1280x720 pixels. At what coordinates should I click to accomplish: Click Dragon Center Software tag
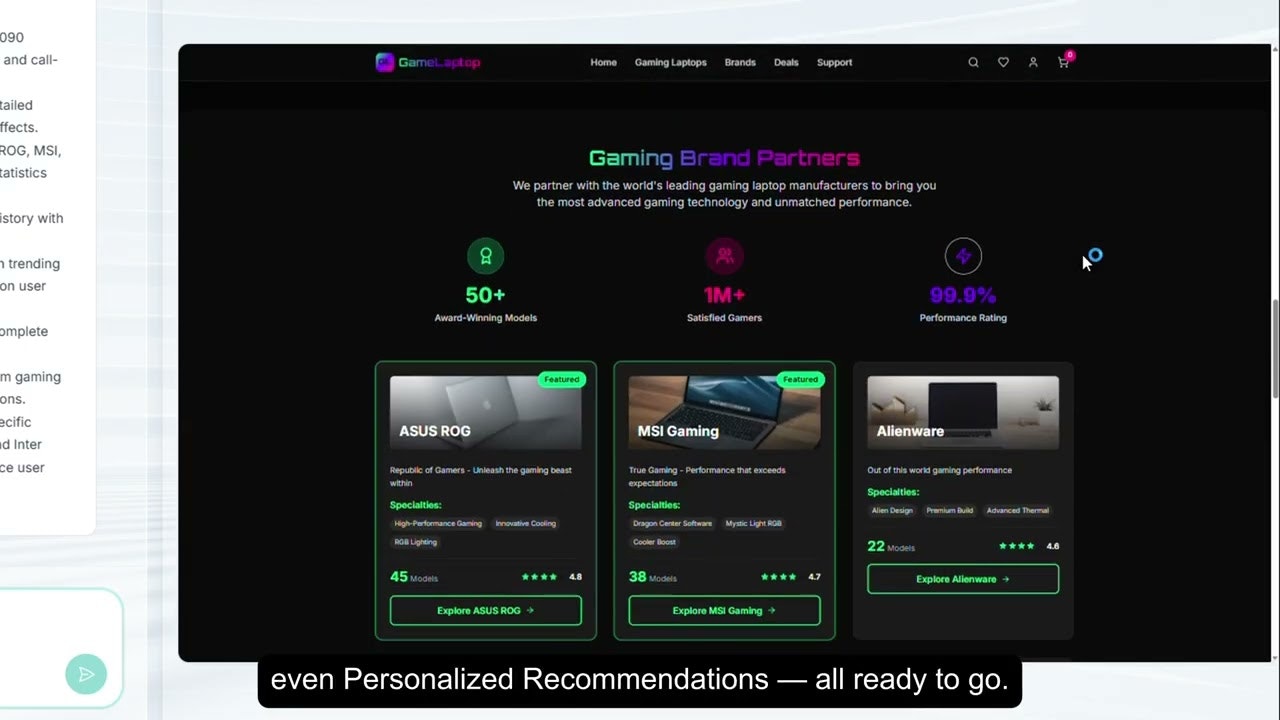[672, 523]
